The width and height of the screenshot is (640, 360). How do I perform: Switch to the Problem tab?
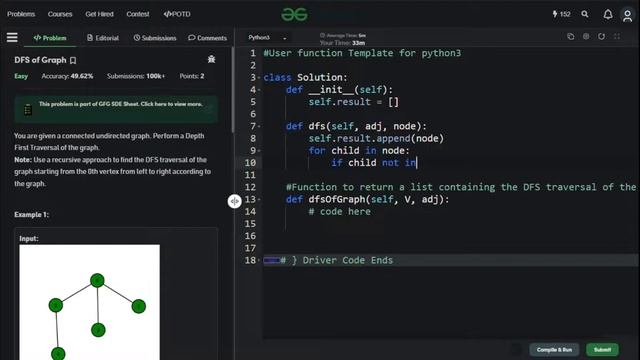coord(50,38)
